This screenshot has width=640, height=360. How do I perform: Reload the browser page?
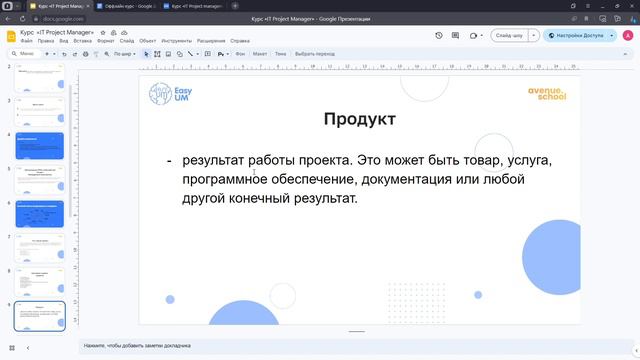[x=22, y=19]
